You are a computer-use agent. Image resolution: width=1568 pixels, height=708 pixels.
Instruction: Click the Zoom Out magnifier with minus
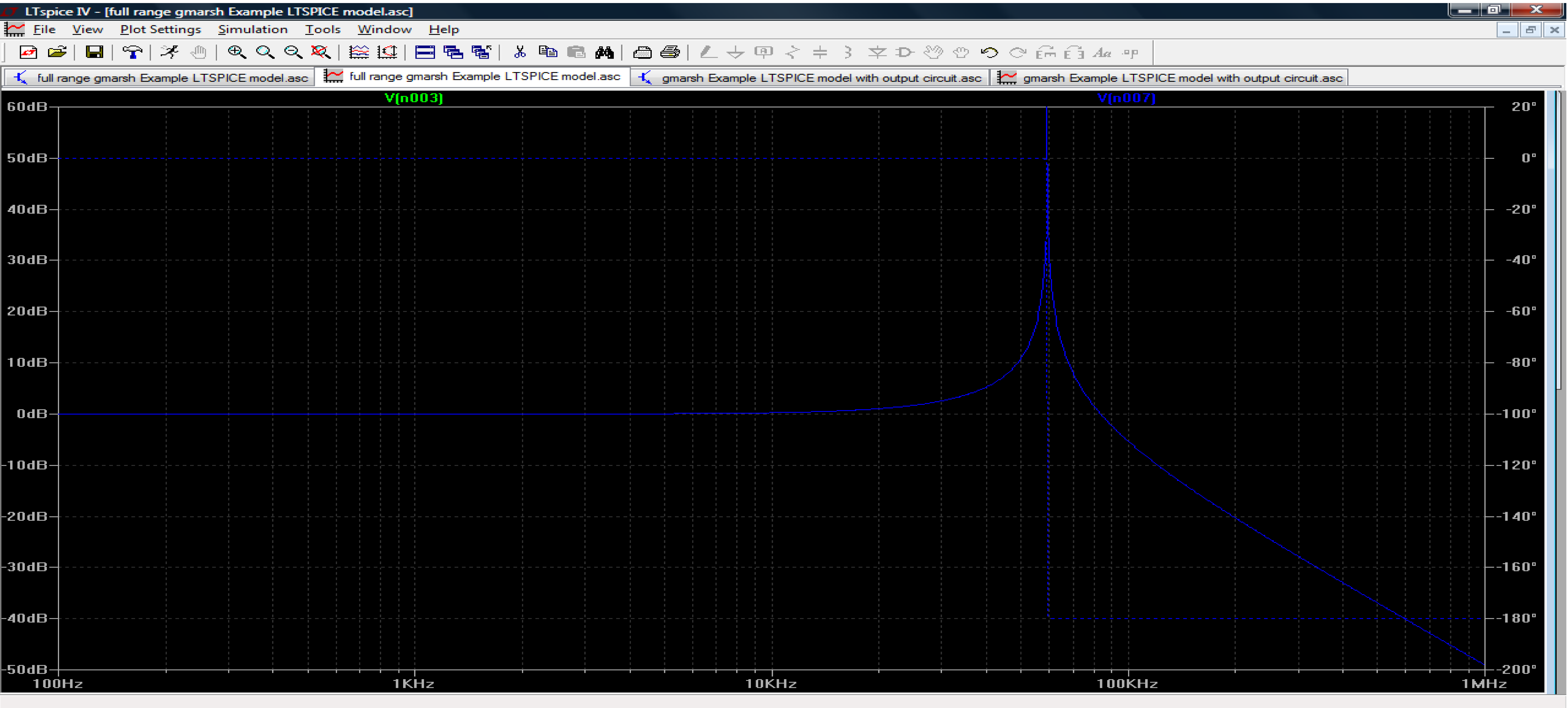pos(293,52)
